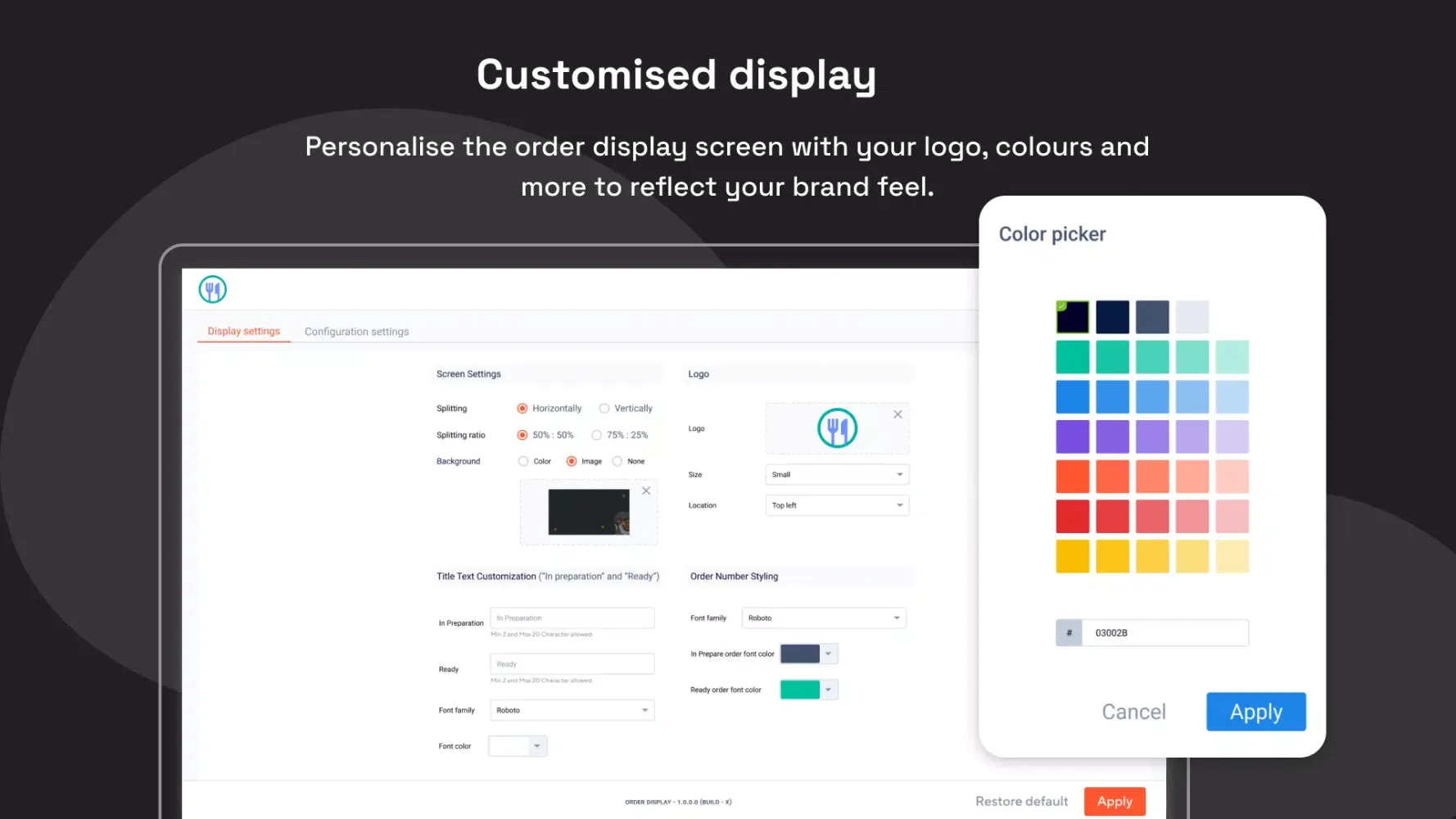
Task: Click the In Preparation text field
Action: (x=572, y=618)
